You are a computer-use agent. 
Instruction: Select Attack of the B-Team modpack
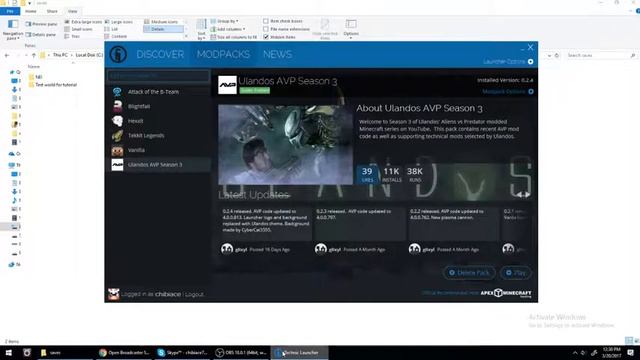point(158,92)
